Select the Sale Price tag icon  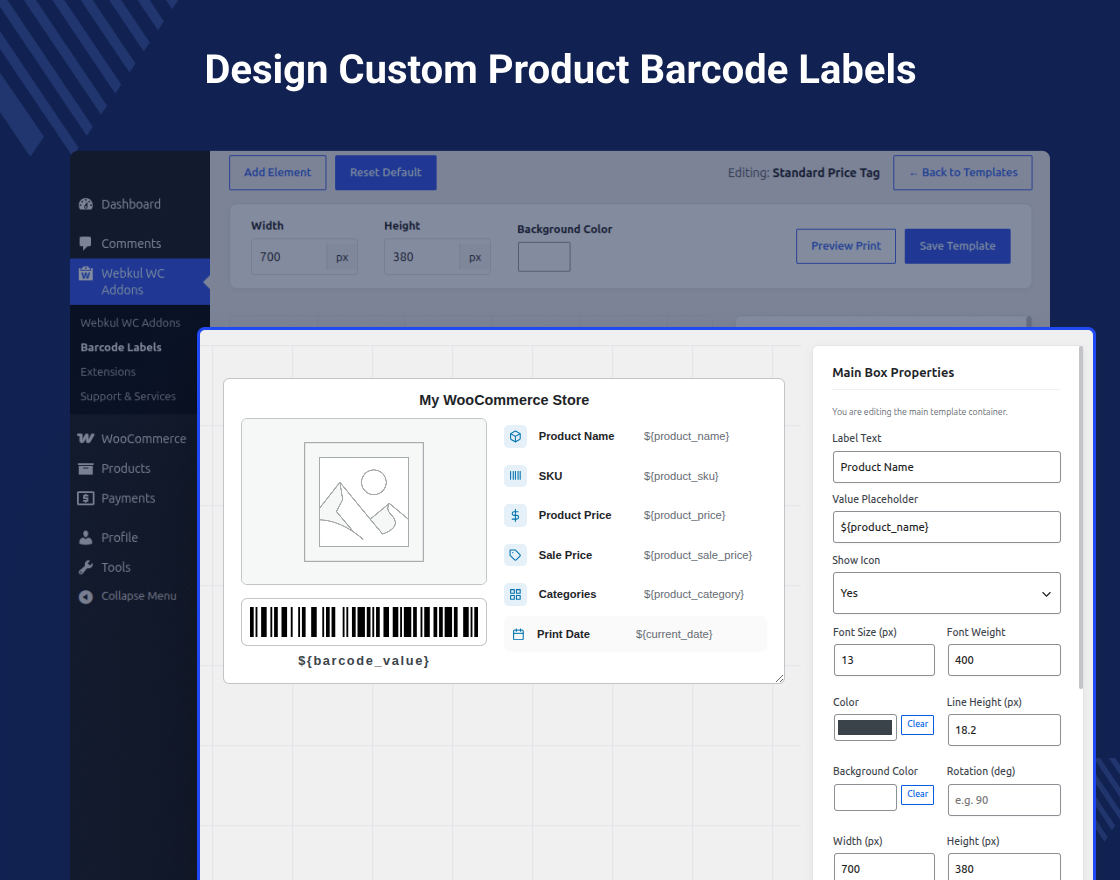(515, 555)
